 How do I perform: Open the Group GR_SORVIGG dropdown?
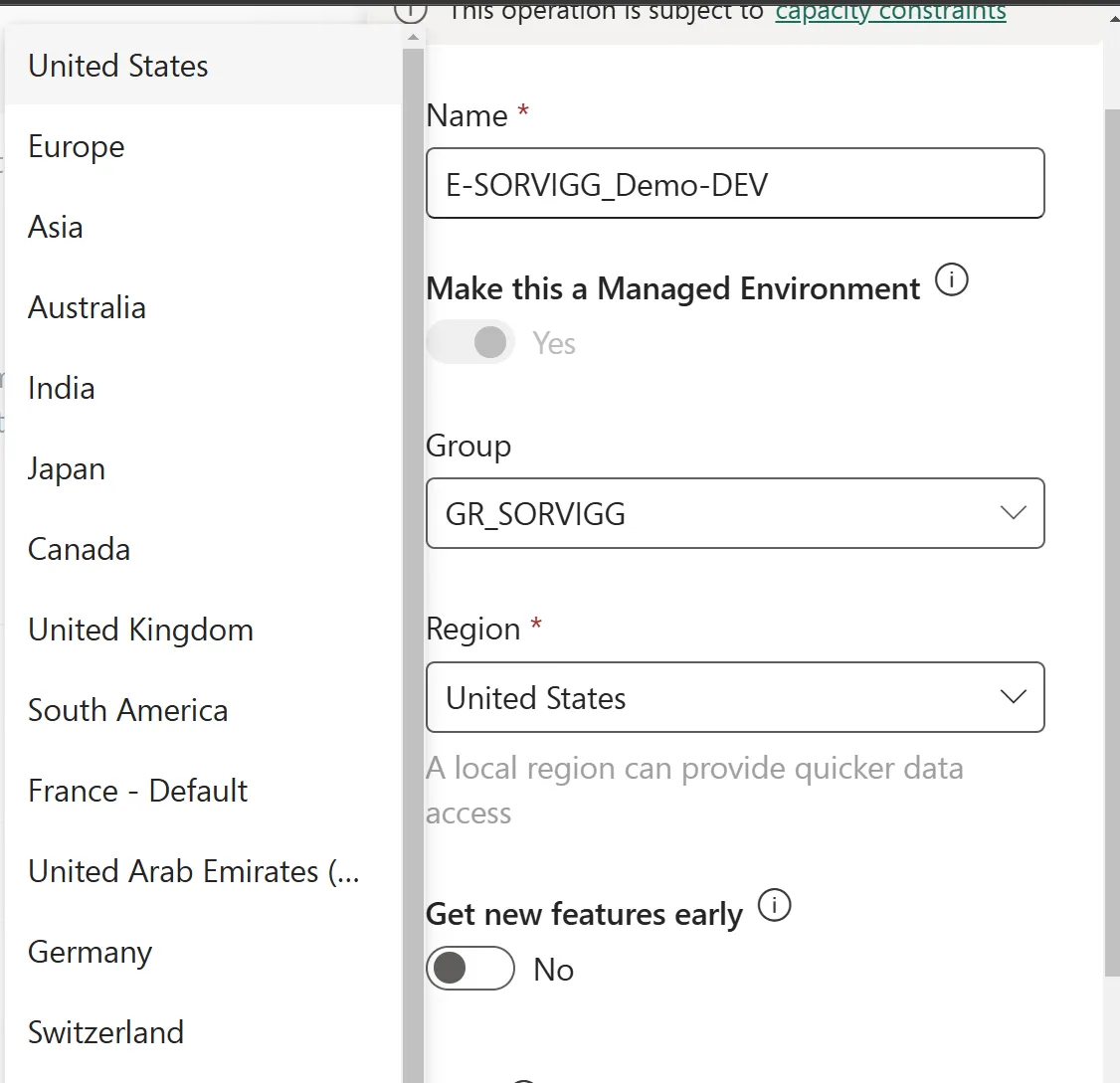click(735, 513)
